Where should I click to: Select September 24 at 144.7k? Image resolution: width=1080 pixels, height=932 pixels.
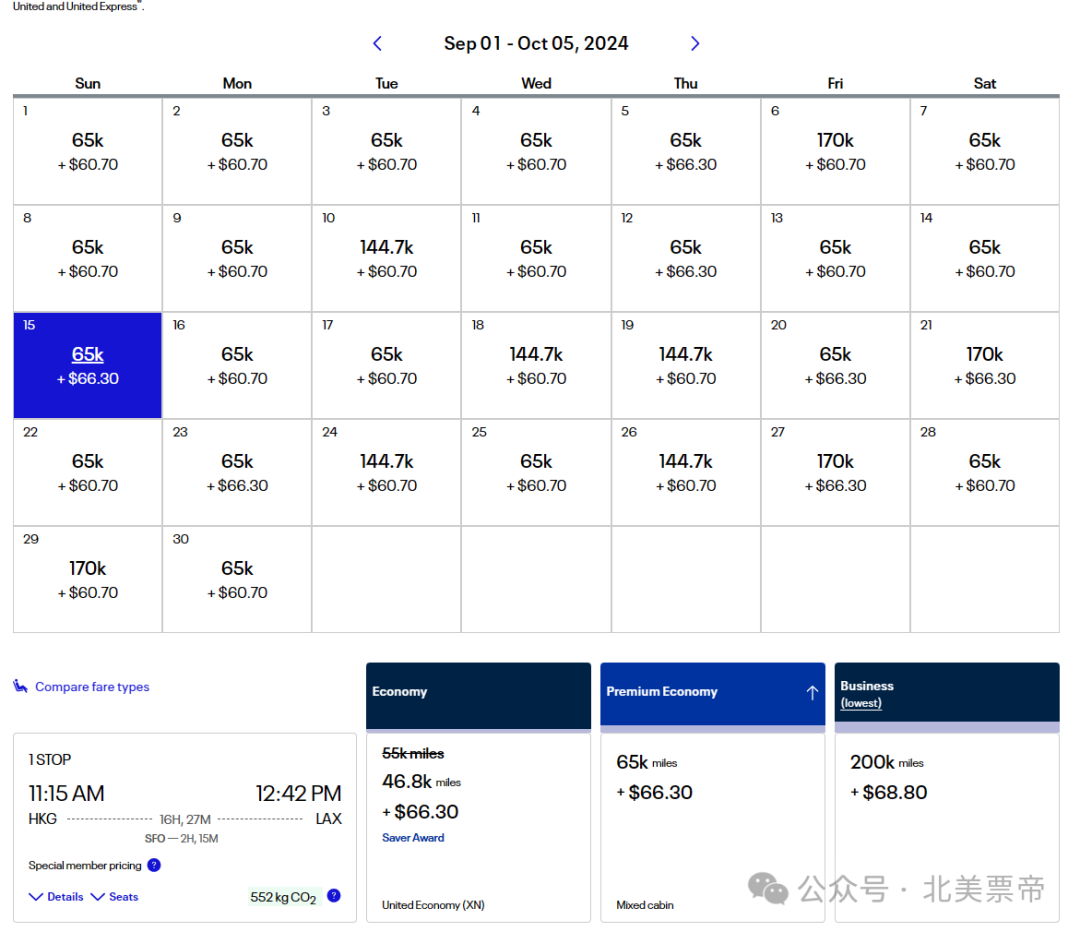click(386, 473)
